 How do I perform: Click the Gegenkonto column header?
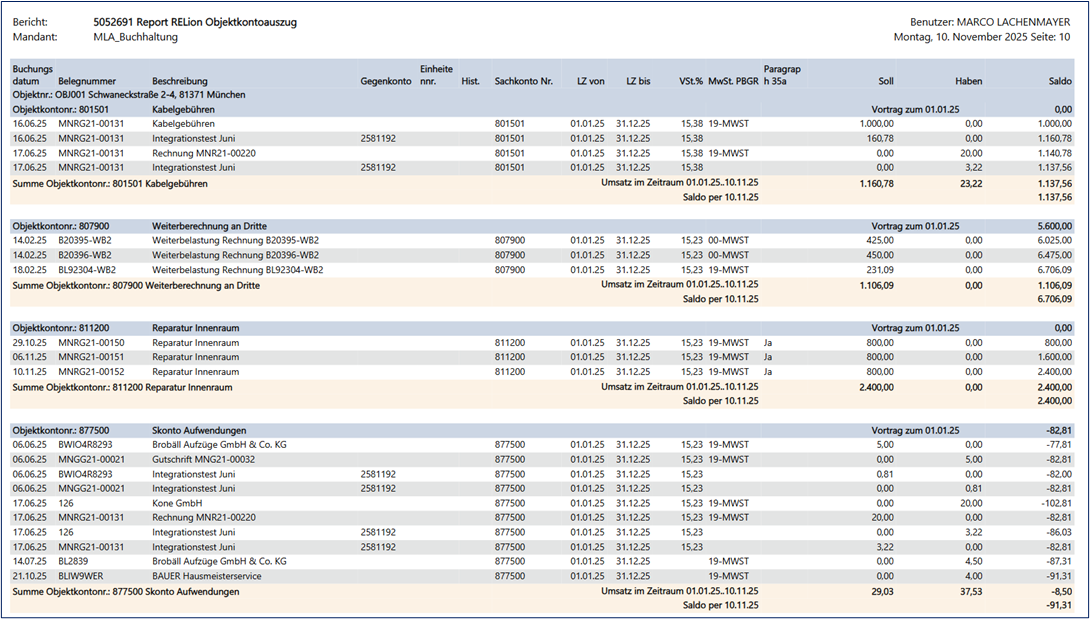(x=385, y=81)
